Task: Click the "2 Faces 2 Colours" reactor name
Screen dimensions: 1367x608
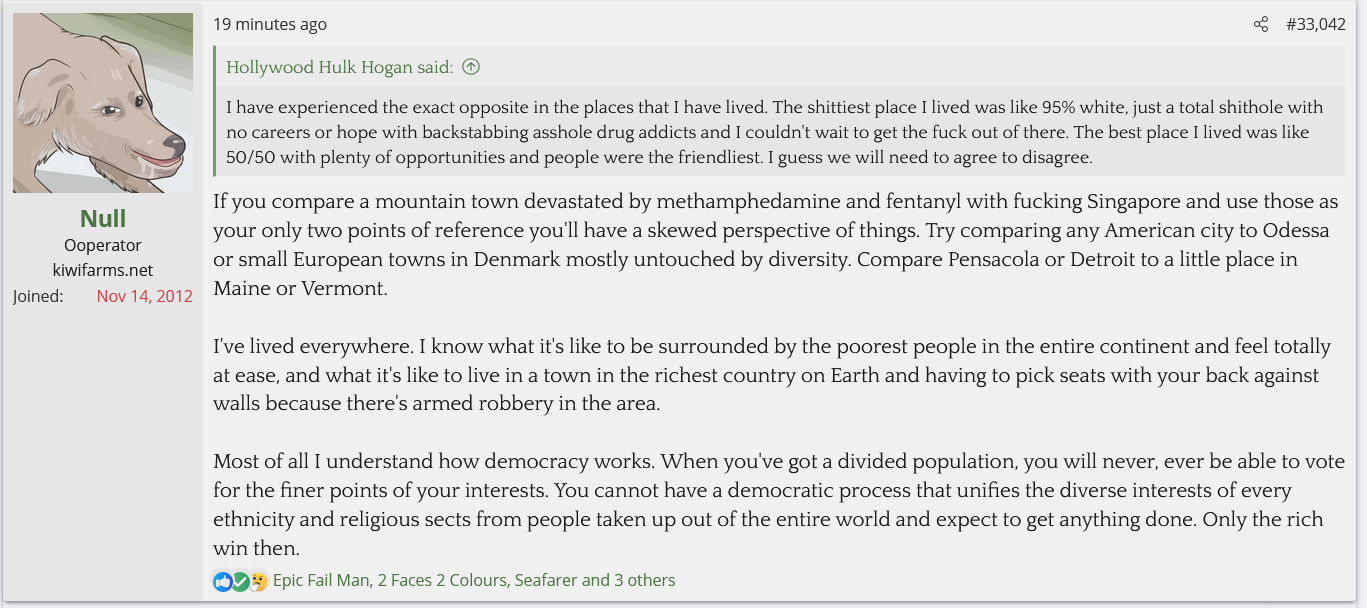Action: (x=442, y=580)
